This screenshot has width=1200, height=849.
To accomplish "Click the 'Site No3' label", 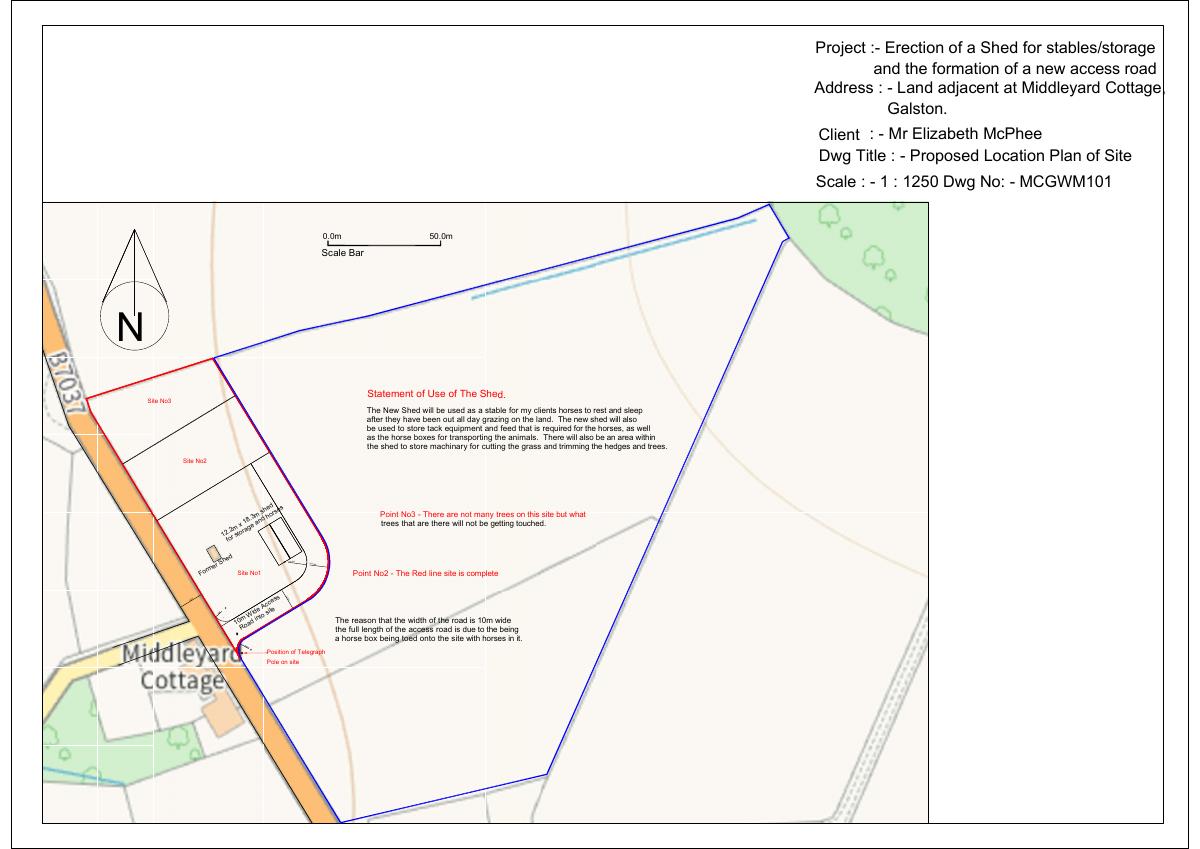I will (x=160, y=401).
